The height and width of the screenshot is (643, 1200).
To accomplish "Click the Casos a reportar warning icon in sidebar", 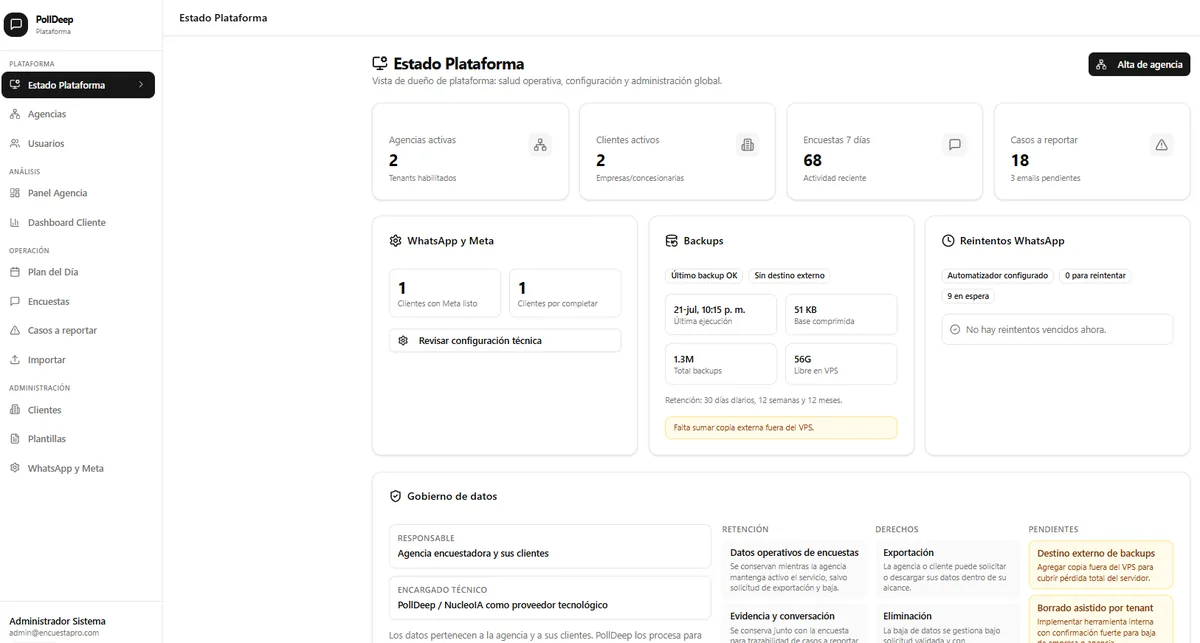I will [x=15, y=331].
